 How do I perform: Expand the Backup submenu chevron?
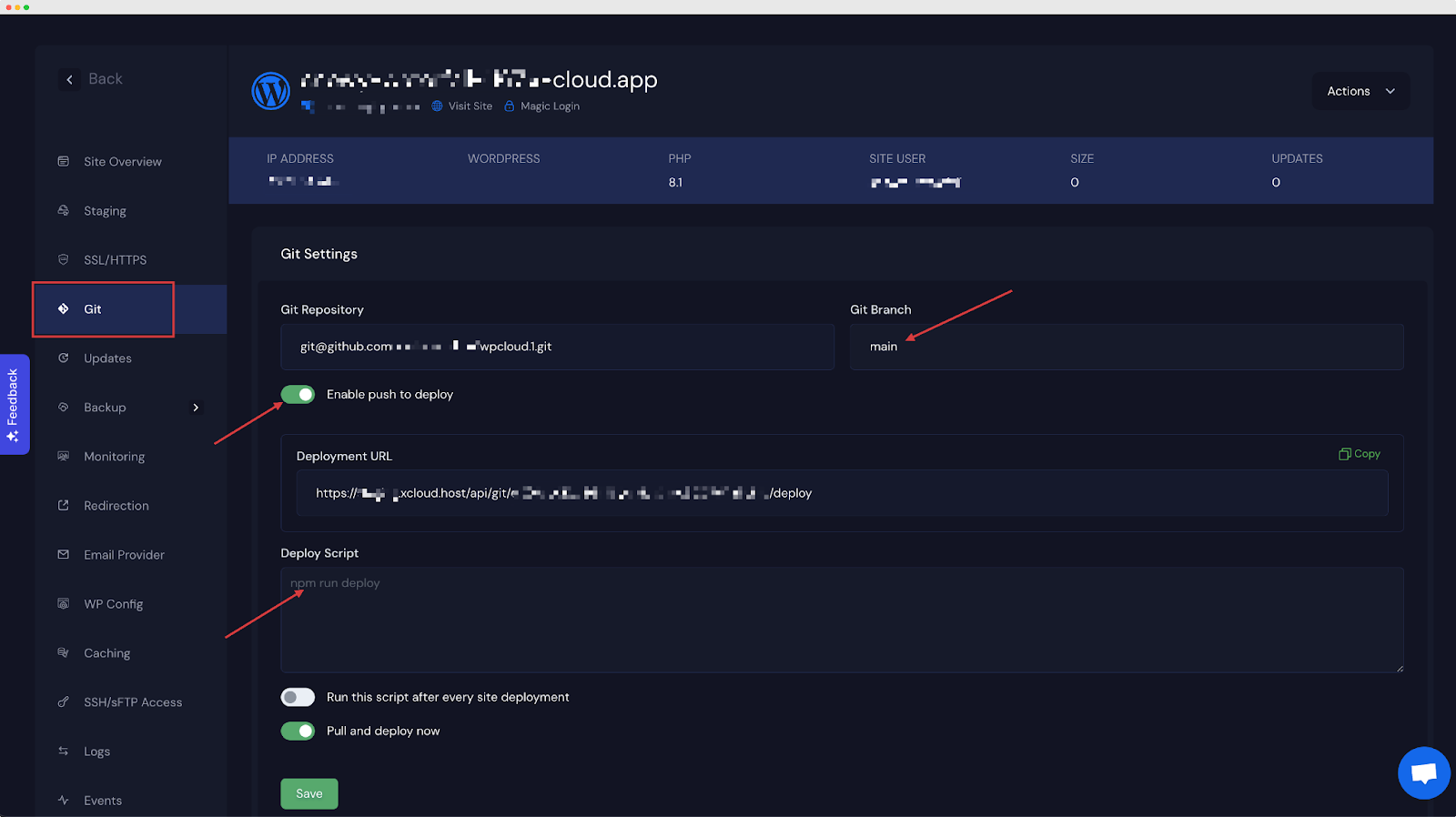tap(196, 407)
